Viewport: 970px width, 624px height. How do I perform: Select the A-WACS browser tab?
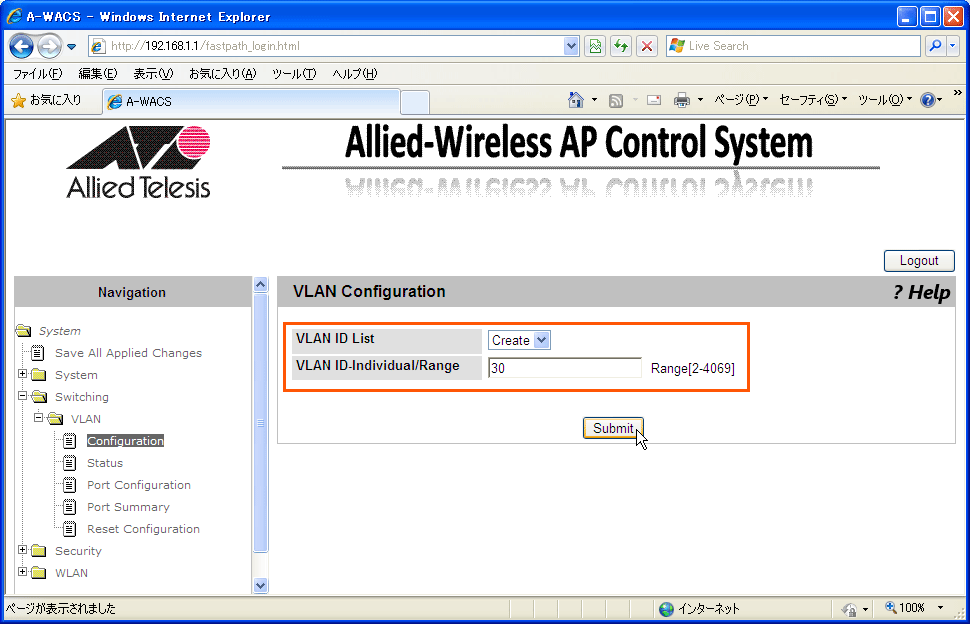[251, 101]
